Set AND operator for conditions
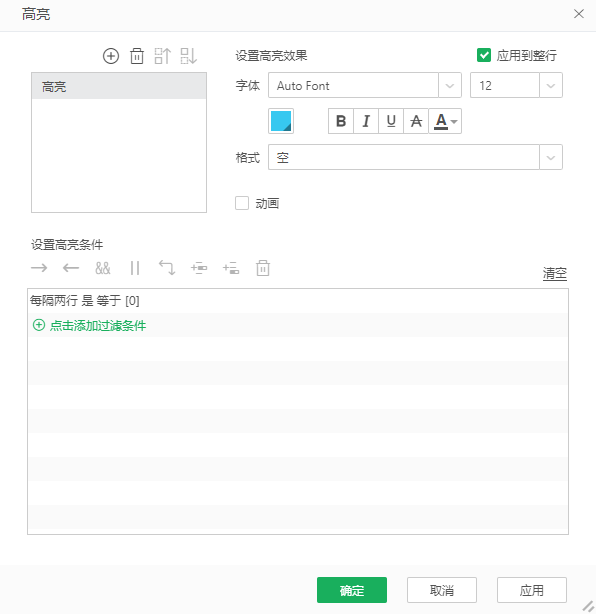The width and height of the screenshot is (596, 614). 103,268
